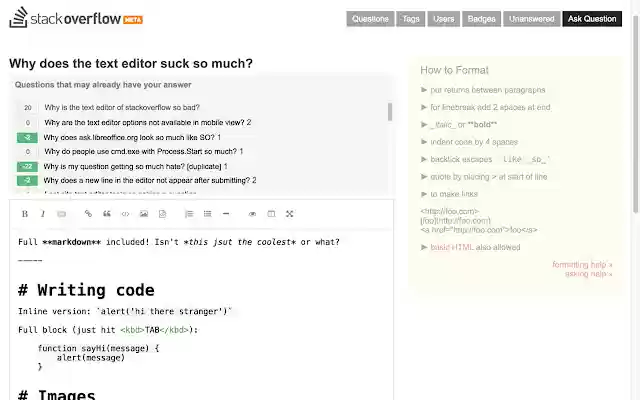Toggle italic formatting in the editor toolbar
640x400 pixels.
[x=43, y=214]
